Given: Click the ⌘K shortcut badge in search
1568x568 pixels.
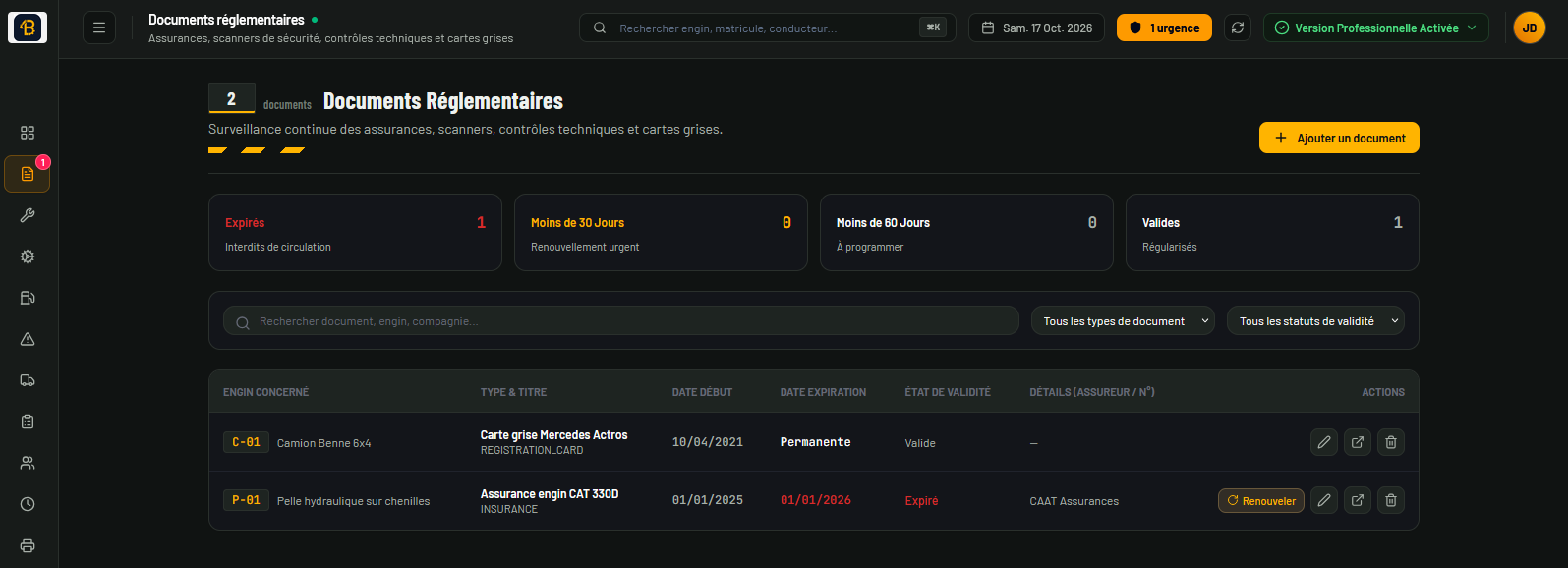Looking at the screenshot, I should click(933, 28).
